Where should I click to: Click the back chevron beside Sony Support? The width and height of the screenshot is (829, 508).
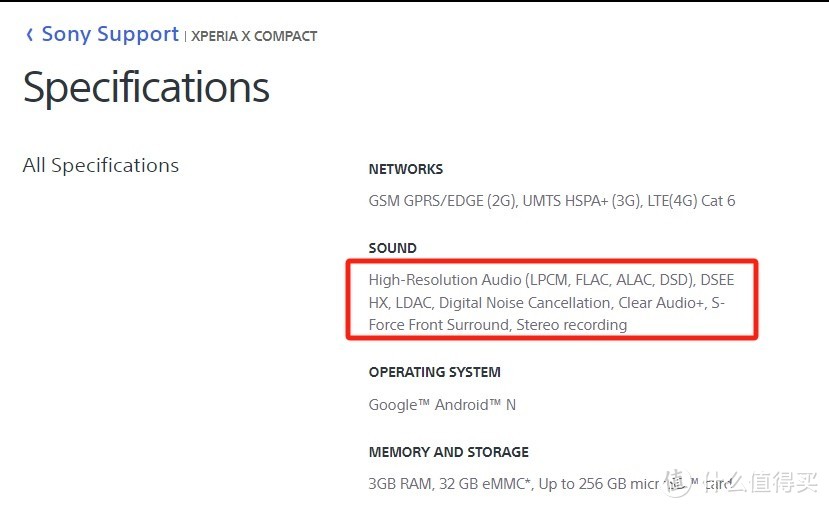(x=29, y=35)
